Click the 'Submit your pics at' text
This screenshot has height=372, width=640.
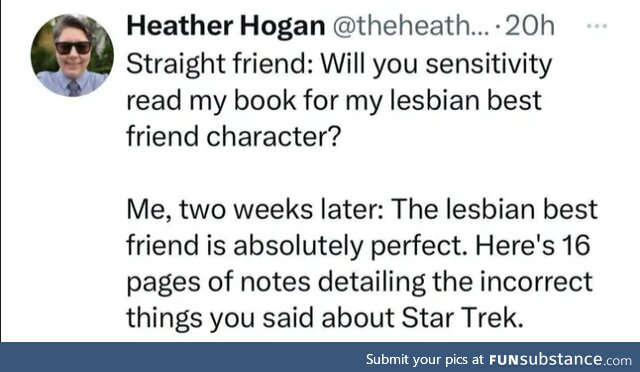424,360
